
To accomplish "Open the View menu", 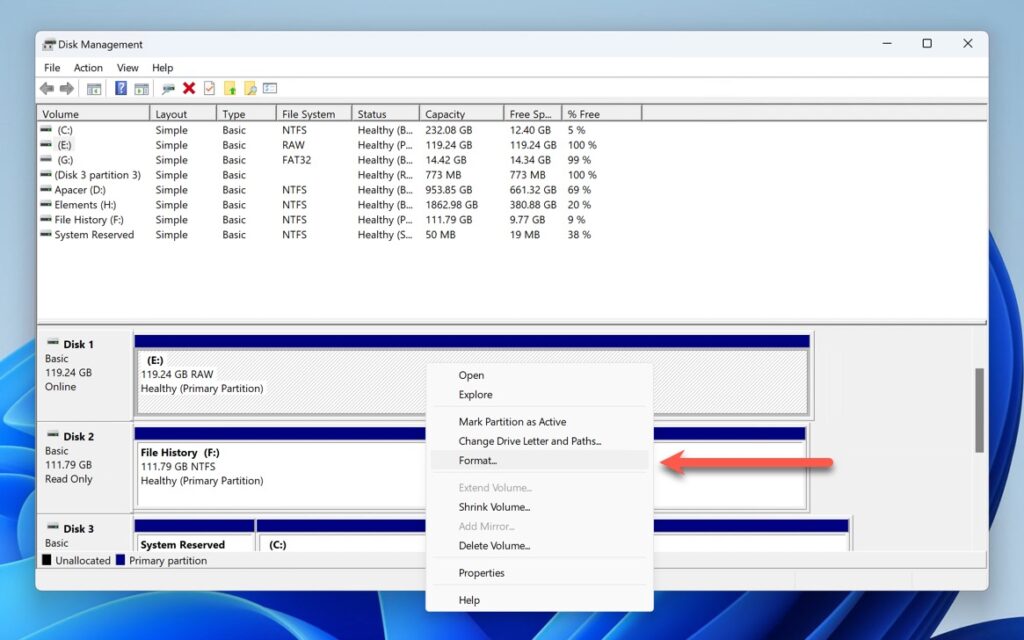I will (x=127, y=67).
